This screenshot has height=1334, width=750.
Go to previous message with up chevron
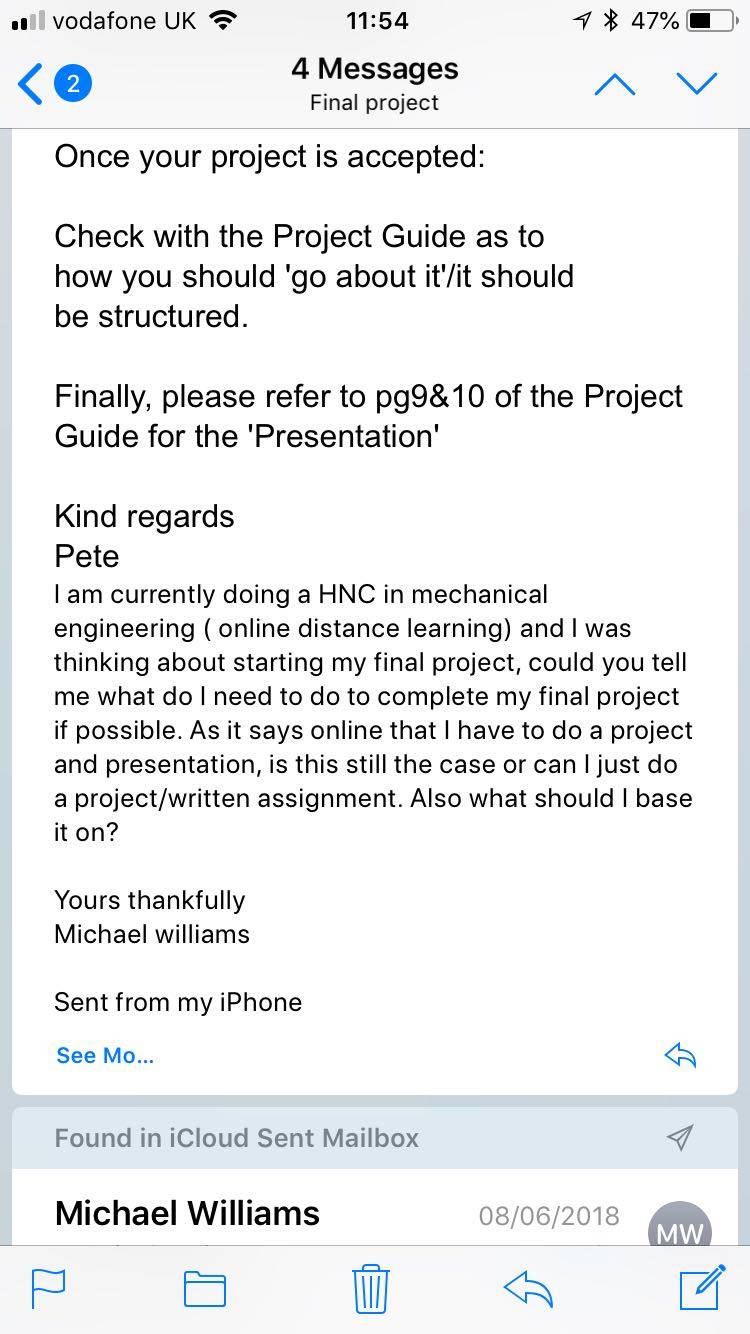[614, 85]
